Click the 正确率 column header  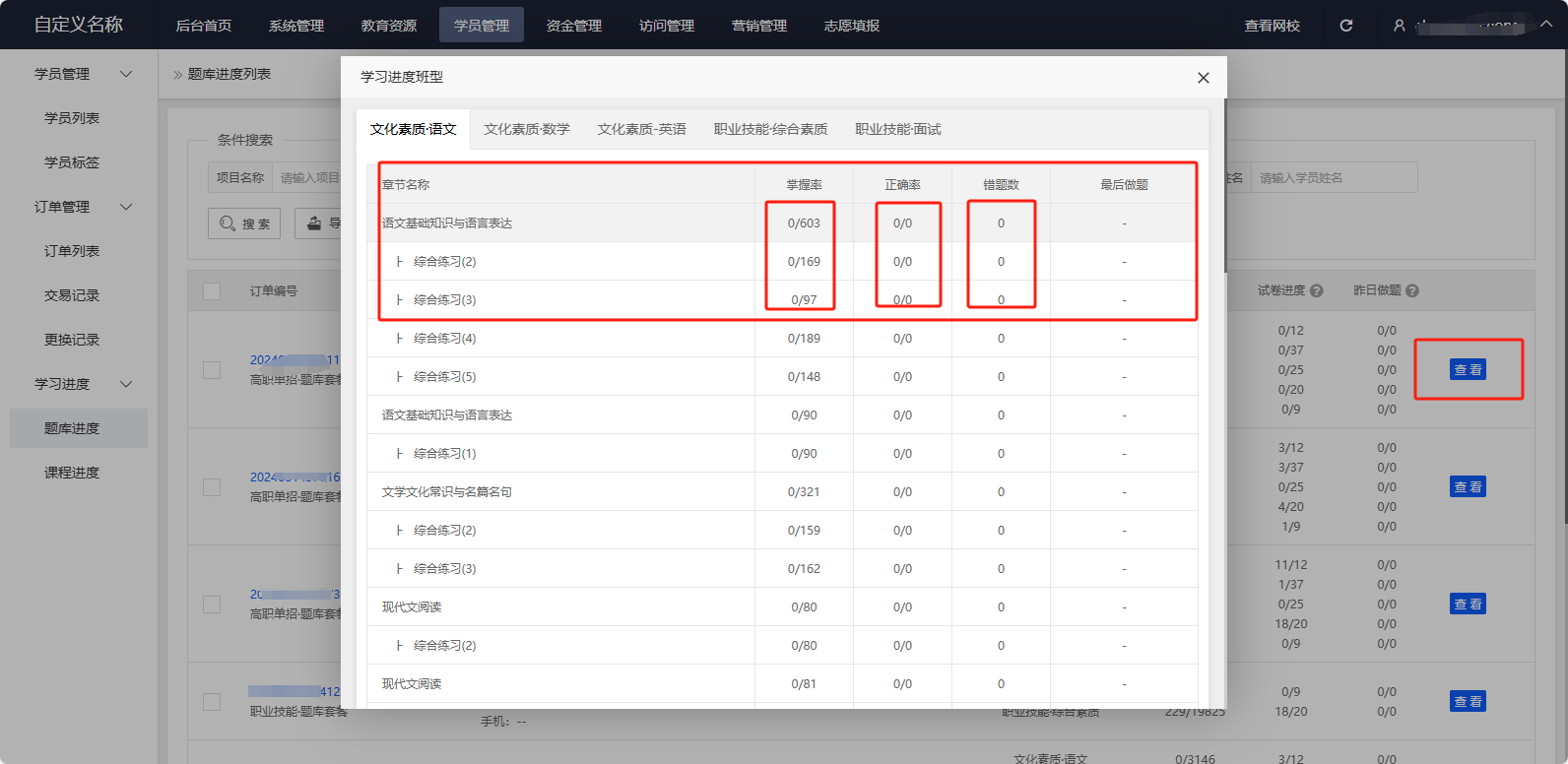(x=902, y=184)
